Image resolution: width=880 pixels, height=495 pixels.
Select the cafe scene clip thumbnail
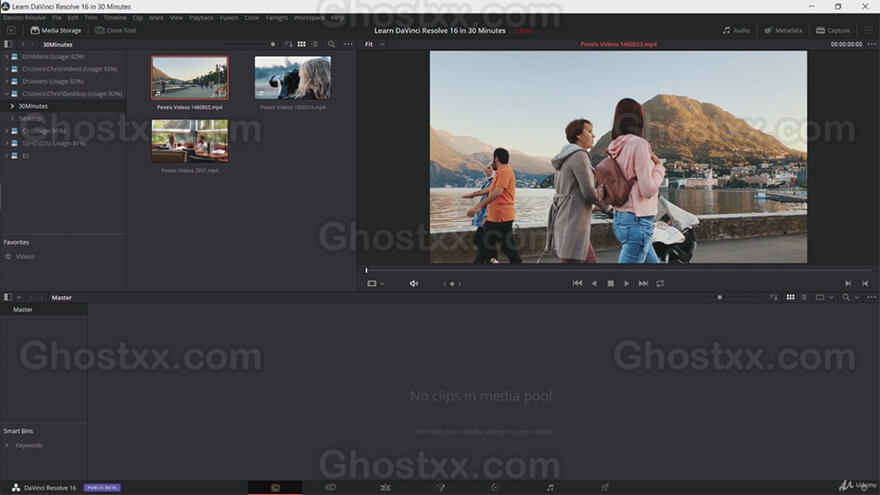[x=190, y=141]
